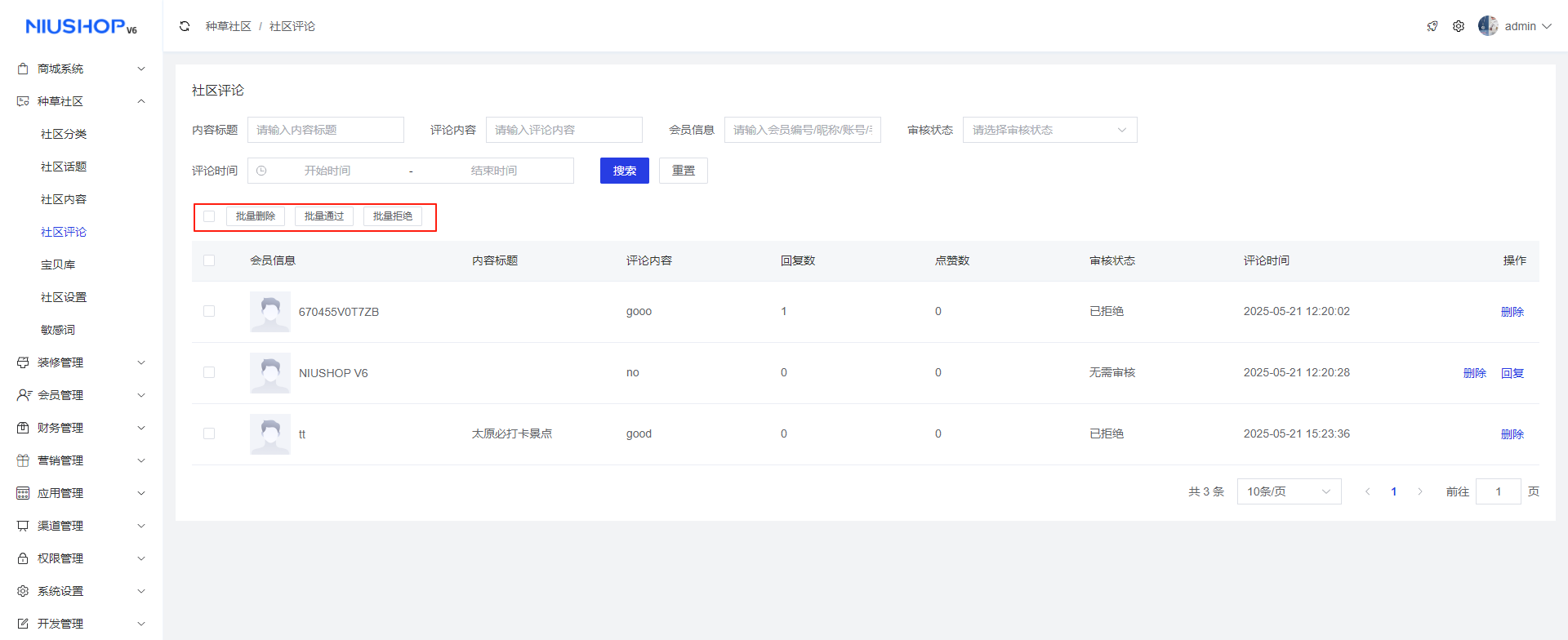Open 敏感词 sidebar menu item

click(58, 330)
